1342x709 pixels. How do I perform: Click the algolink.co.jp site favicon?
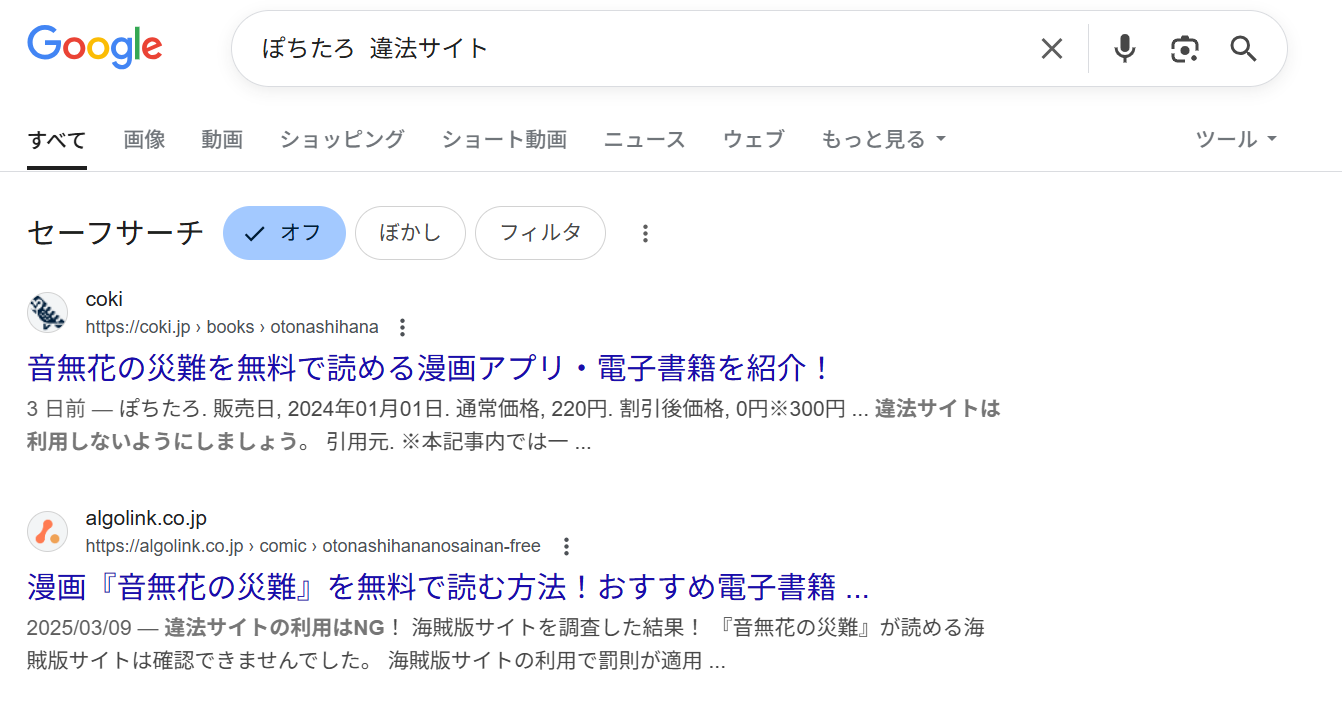point(47,531)
